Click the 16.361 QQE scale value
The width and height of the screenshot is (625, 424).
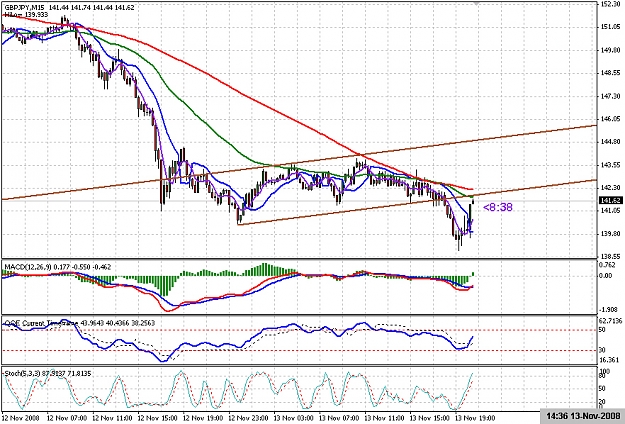point(608,360)
